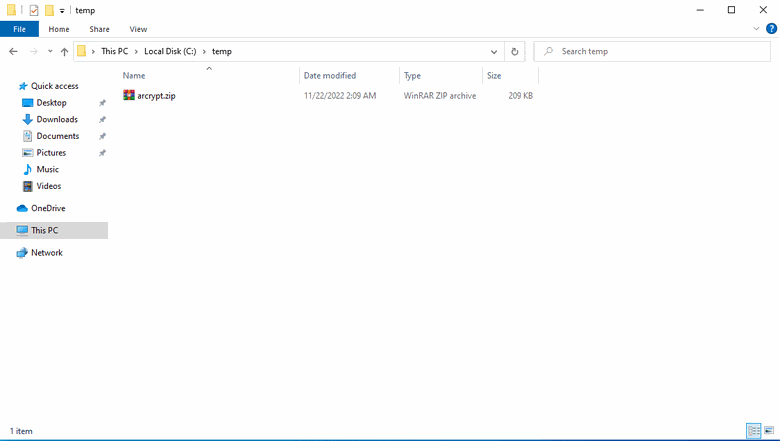
Task: Click the WinRAR ZIP archive type cell
Action: [440, 95]
